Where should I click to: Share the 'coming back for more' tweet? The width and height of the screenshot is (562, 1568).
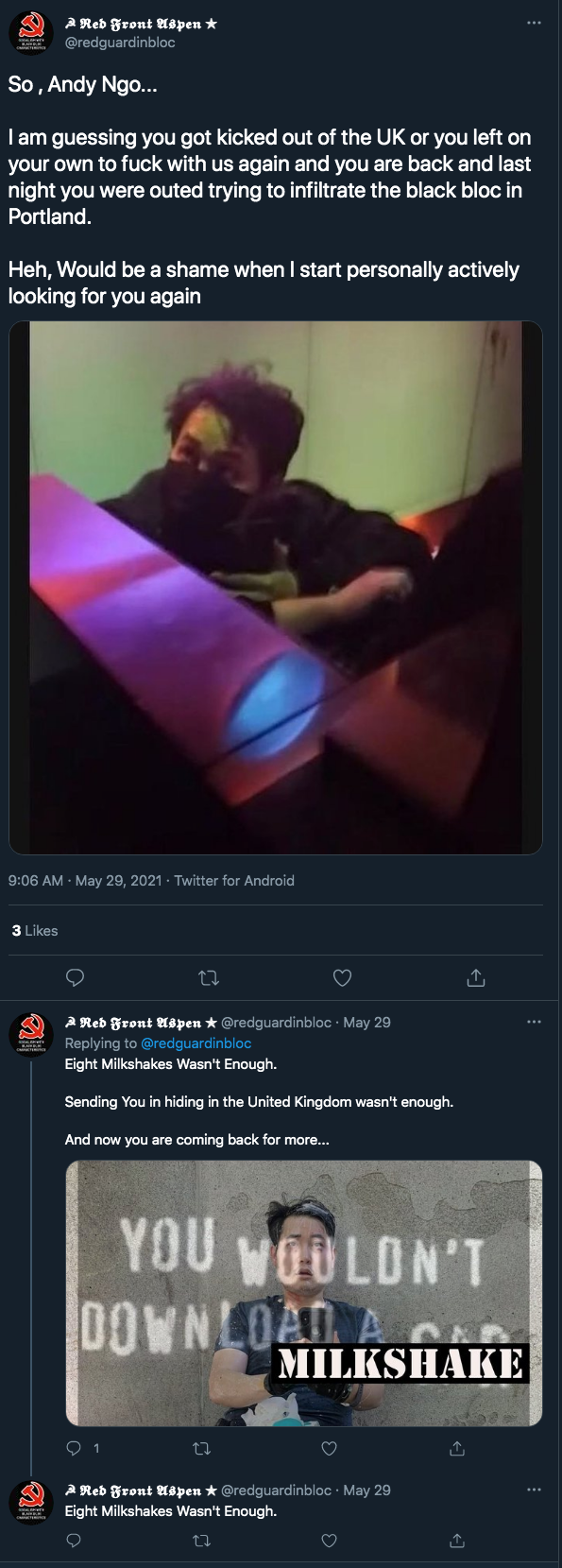coord(457,1448)
